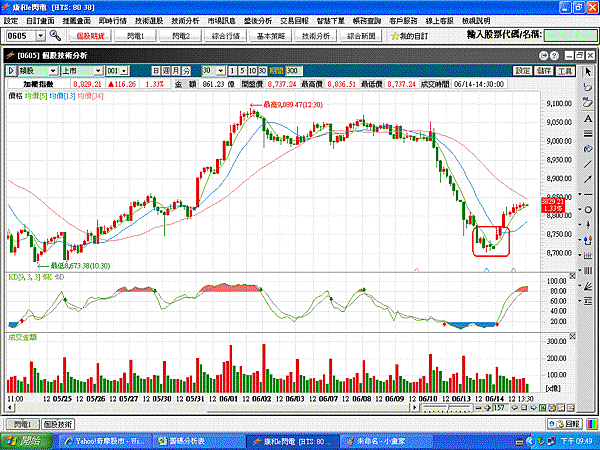Open the line thickness tool
Viewport: 600px width, 450px height.
tap(588, 134)
